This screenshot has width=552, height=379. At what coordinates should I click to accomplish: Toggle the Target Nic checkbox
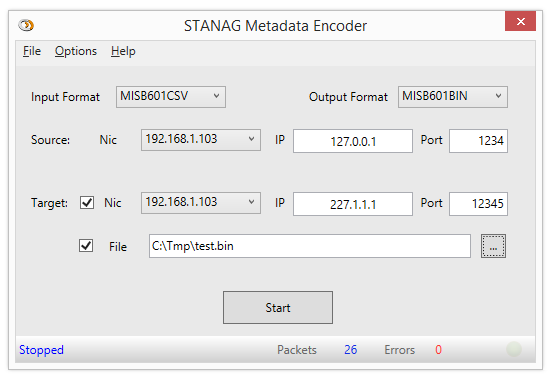point(87,203)
